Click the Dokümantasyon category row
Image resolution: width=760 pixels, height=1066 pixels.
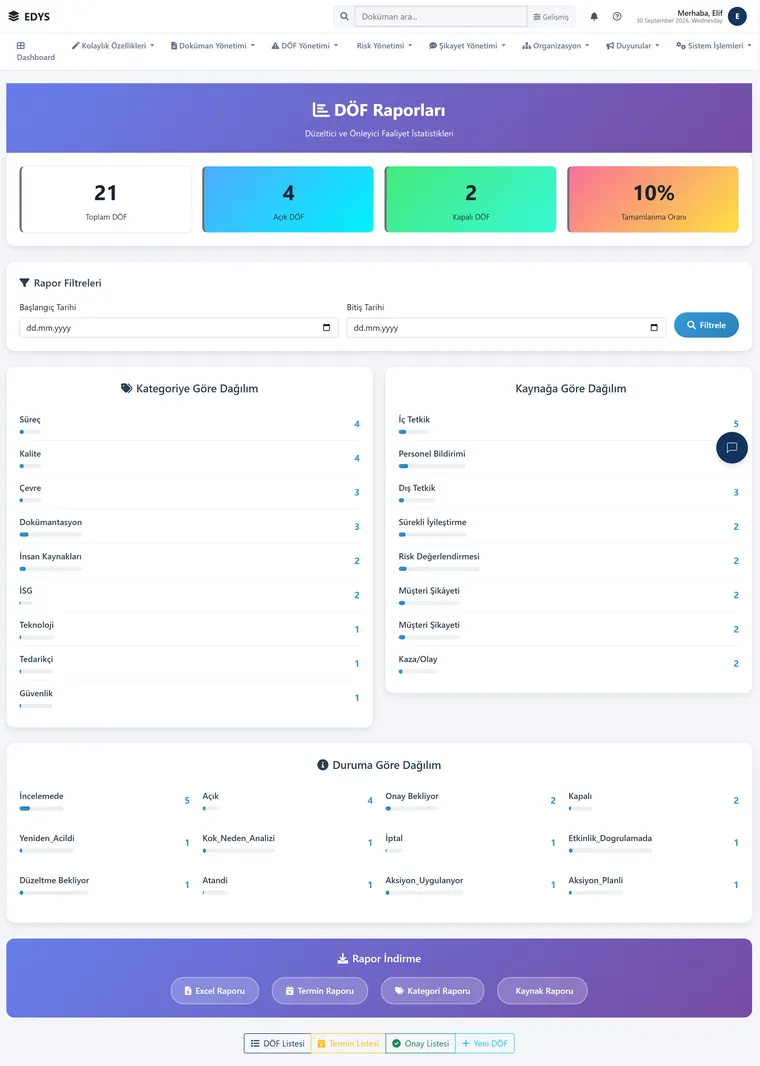point(190,527)
